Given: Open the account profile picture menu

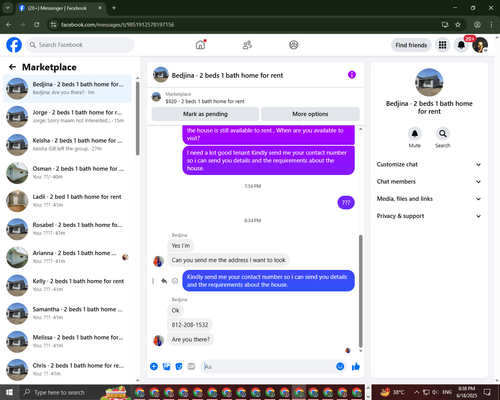Looking at the screenshot, I should click(x=480, y=45).
